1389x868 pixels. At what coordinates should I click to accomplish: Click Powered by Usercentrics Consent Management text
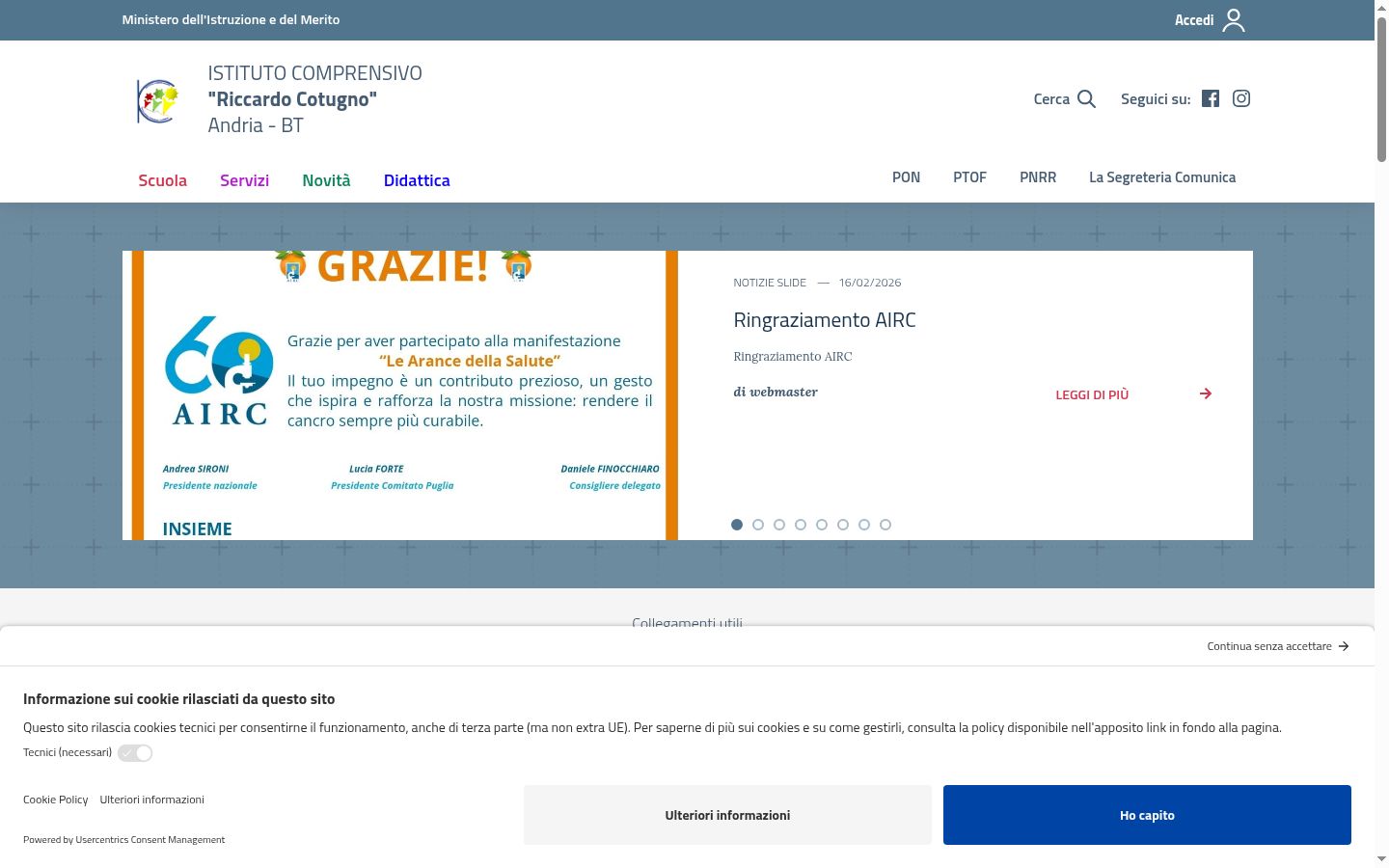click(x=124, y=840)
